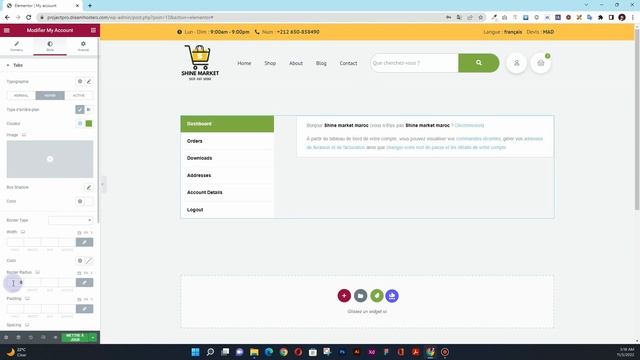
Task: Open the Contact nav link
Action: [x=349, y=63]
